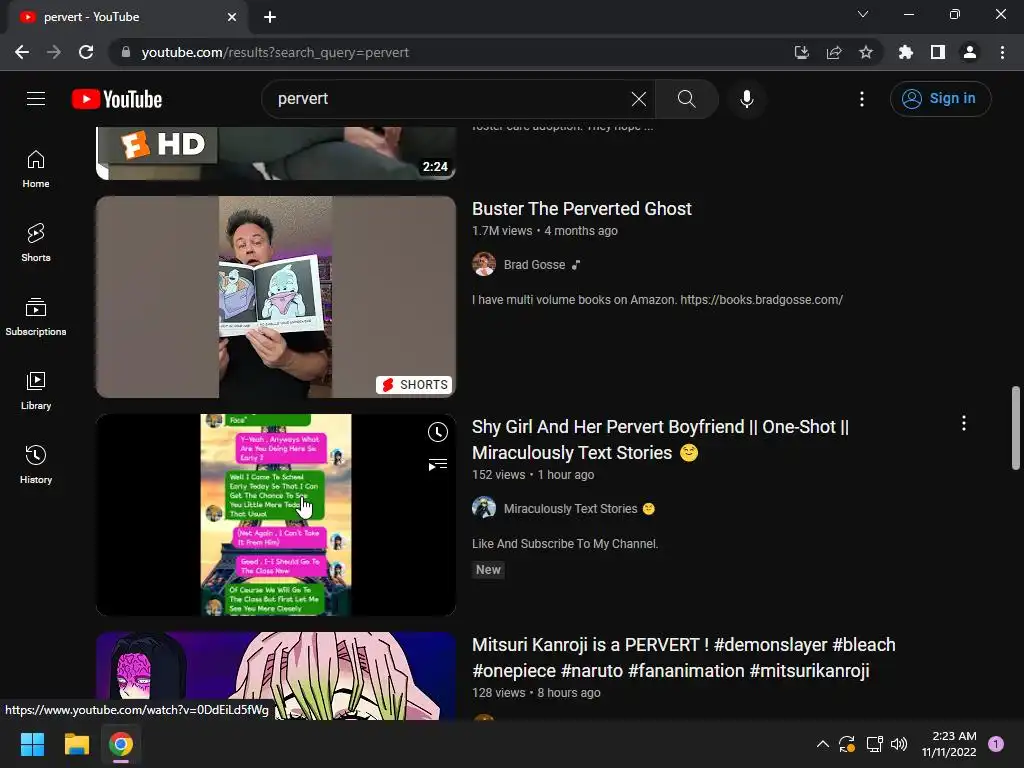Click Buster The Perverted Ghost title
Image resolution: width=1024 pixels, height=768 pixels.
click(x=581, y=208)
